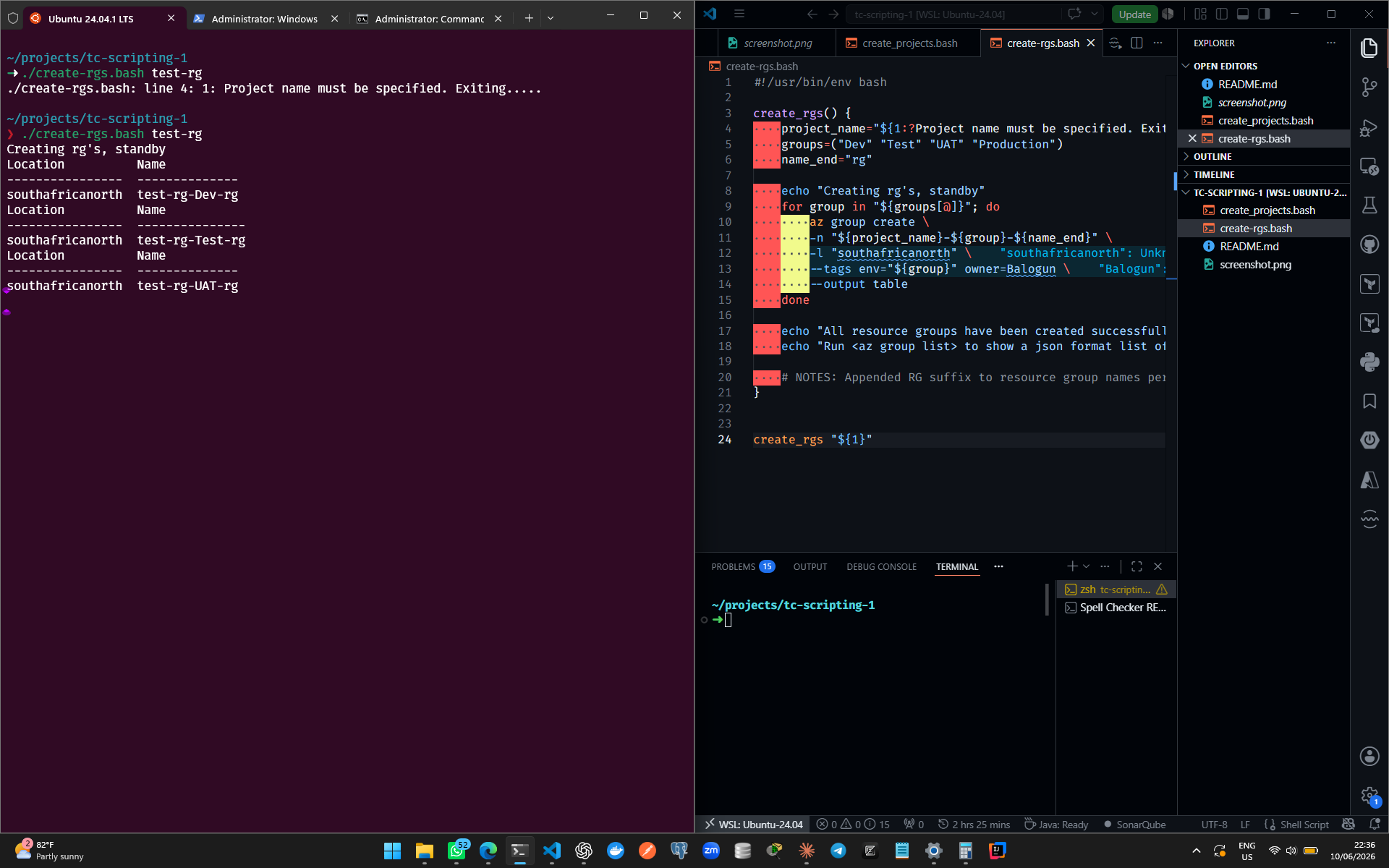Viewport: 1389px width, 868px height.
Task: Open the Manage gear in VS Code
Action: coord(1369,796)
